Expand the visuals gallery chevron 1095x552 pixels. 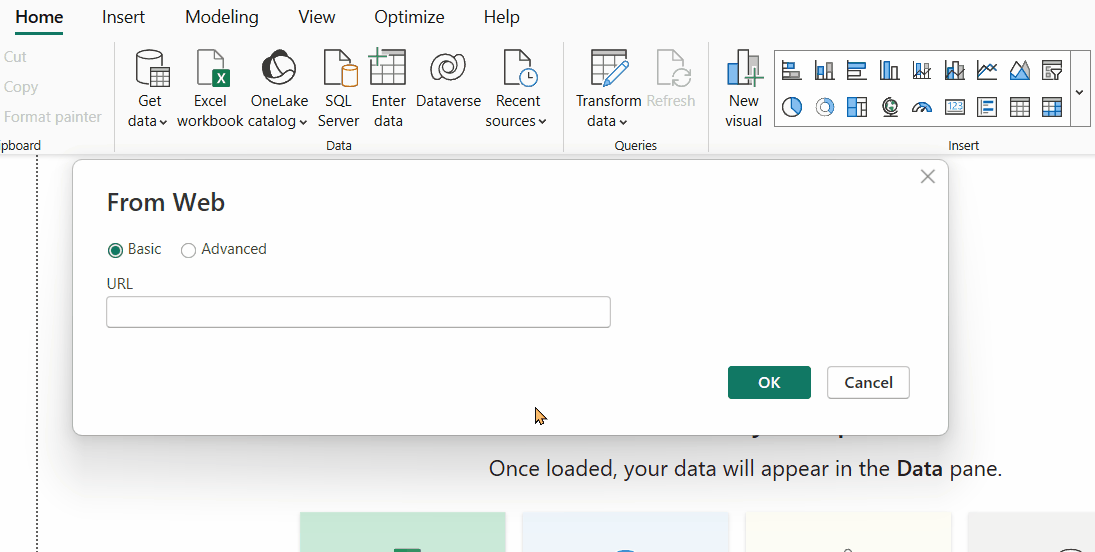1080,92
